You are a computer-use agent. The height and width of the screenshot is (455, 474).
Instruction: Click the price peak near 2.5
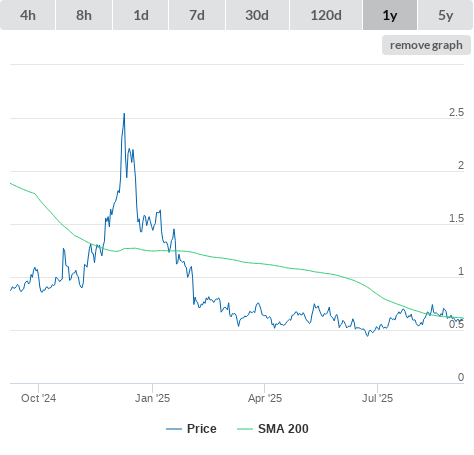[124, 114]
